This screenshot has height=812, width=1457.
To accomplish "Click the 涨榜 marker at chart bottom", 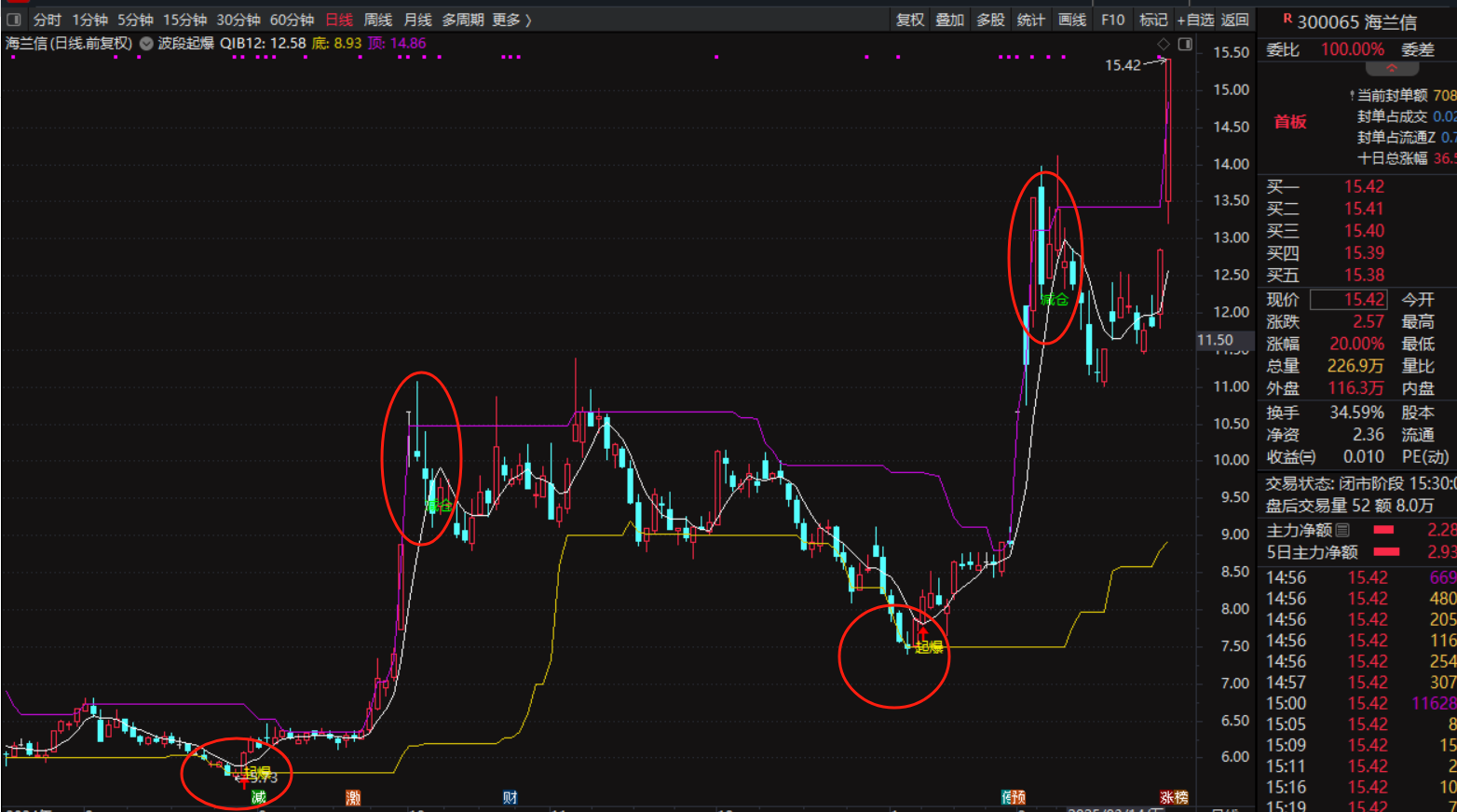I will (x=1174, y=797).
